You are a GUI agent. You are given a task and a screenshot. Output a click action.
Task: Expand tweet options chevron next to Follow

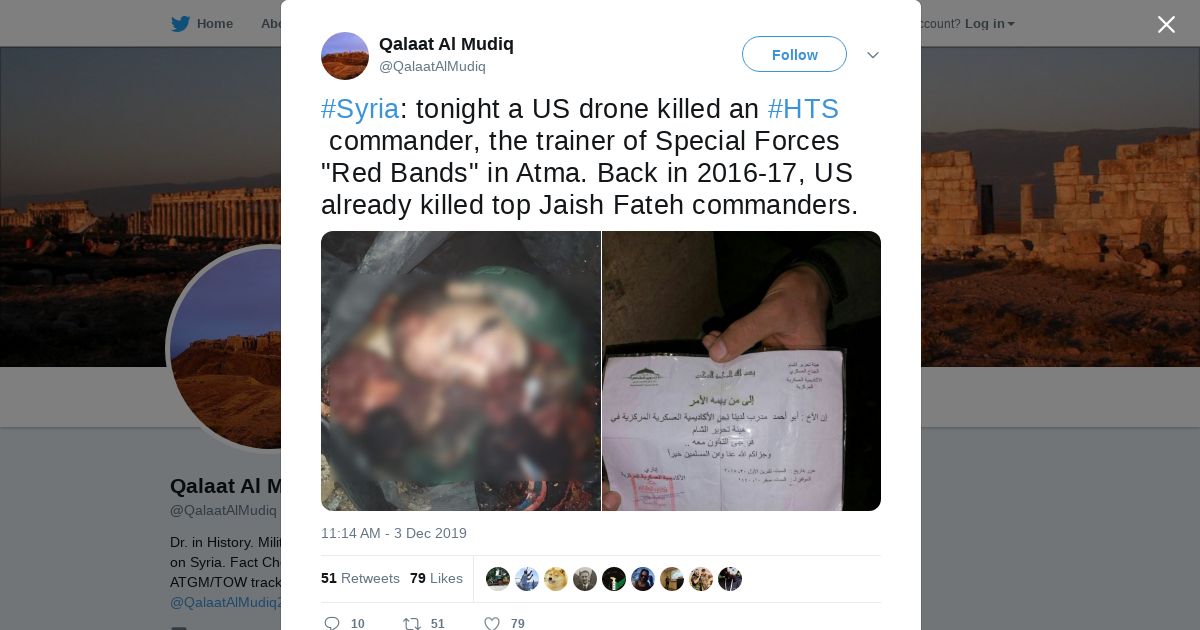coord(872,55)
